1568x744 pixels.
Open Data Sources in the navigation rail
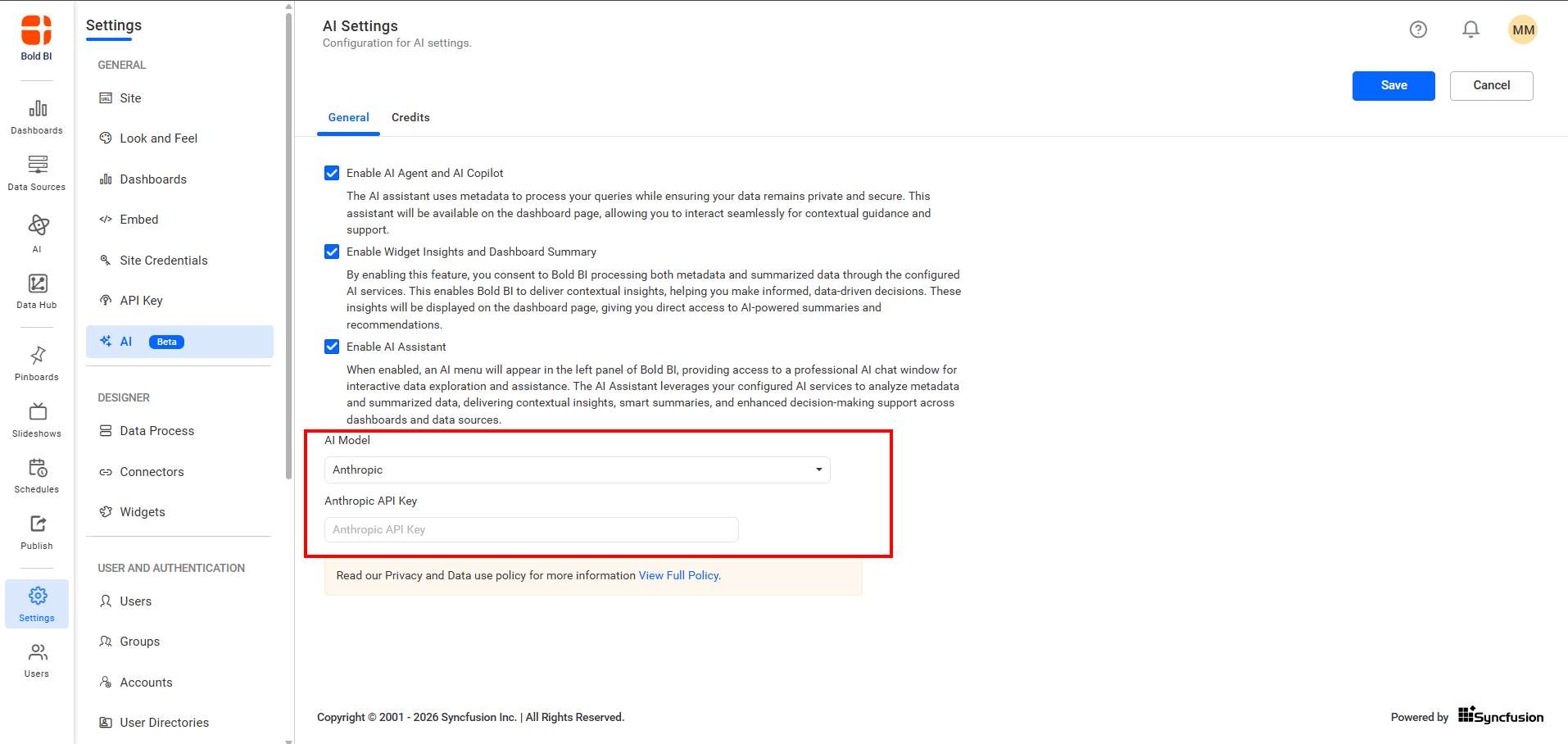pos(37,173)
